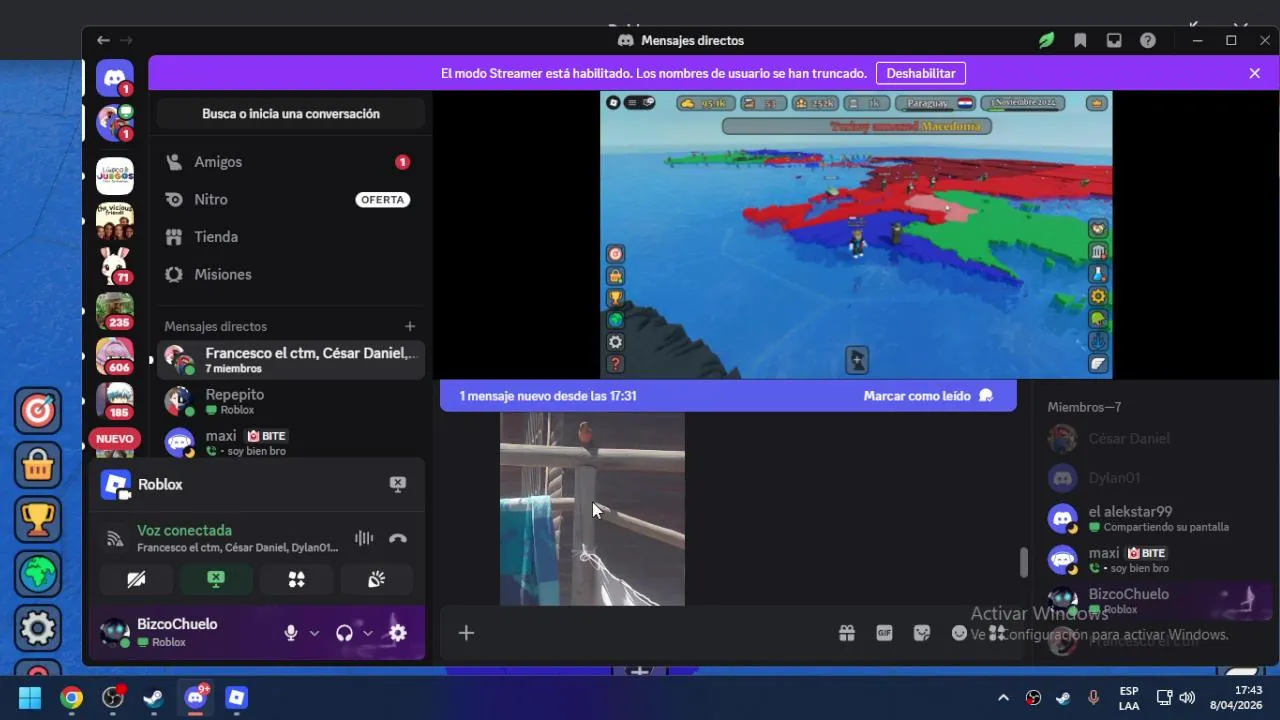
Task: Click the Voz conectada status text
Action: coord(184,531)
